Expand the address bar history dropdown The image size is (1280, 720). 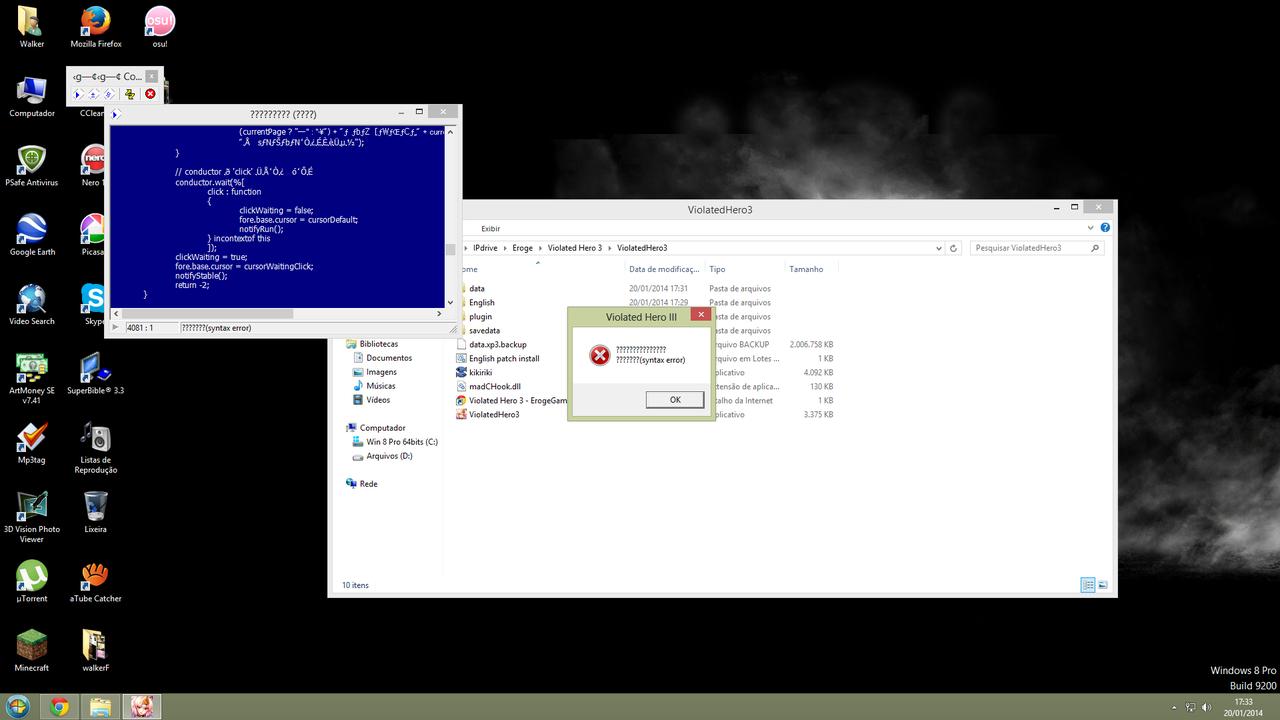pos(938,248)
